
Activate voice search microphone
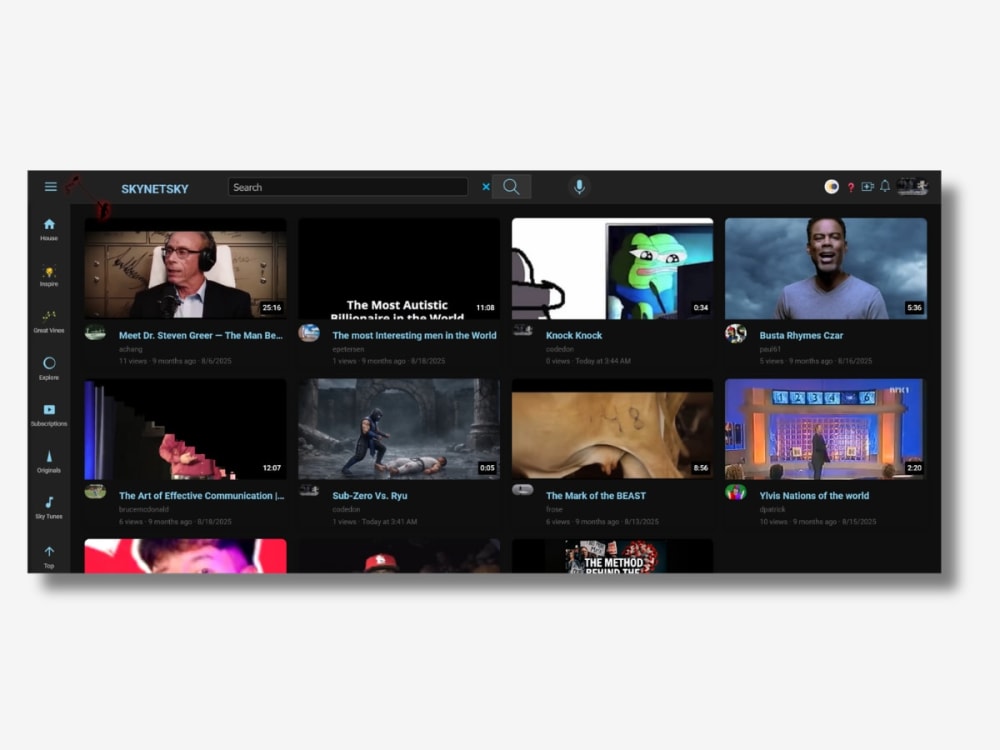(x=579, y=187)
